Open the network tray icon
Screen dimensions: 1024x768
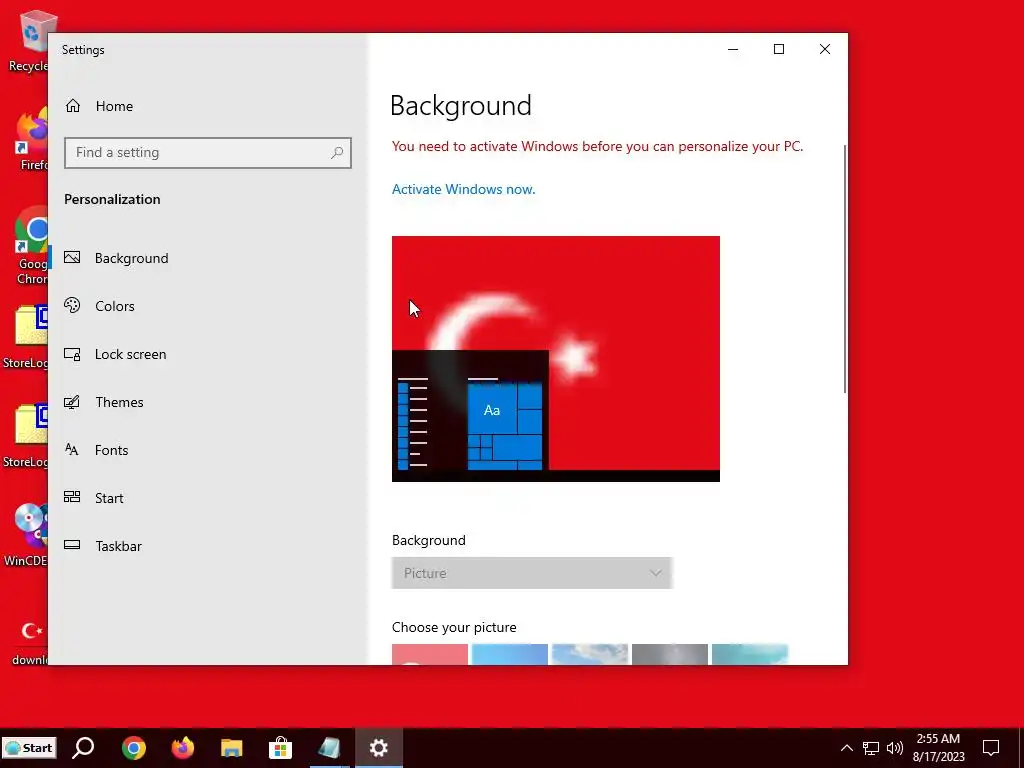click(x=871, y=748)
